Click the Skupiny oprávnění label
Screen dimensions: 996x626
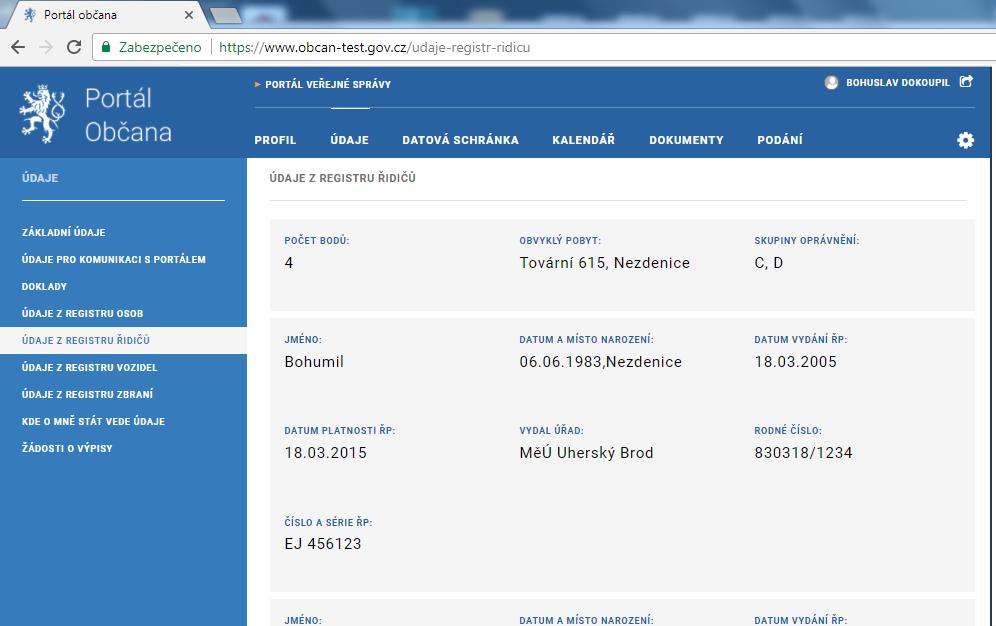point(807,241)
